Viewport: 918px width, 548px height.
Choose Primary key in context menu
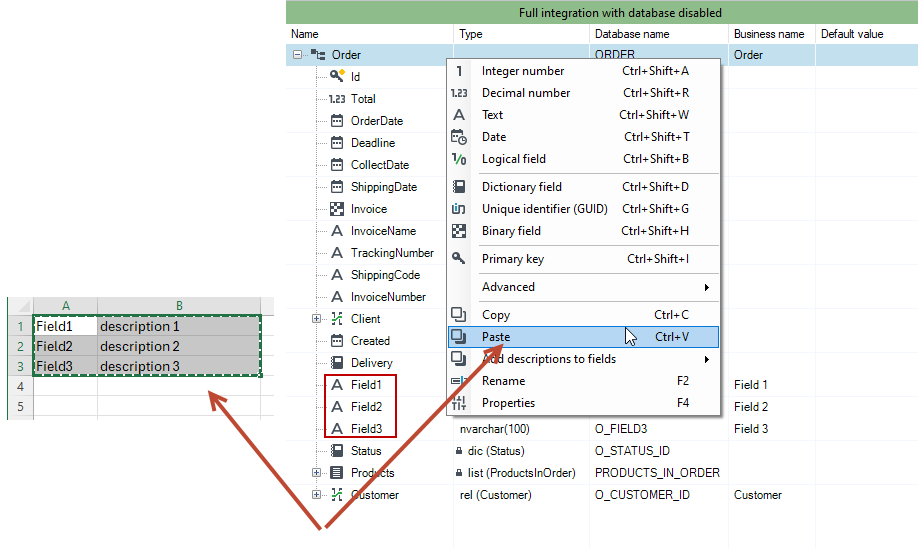coord(583,259)
